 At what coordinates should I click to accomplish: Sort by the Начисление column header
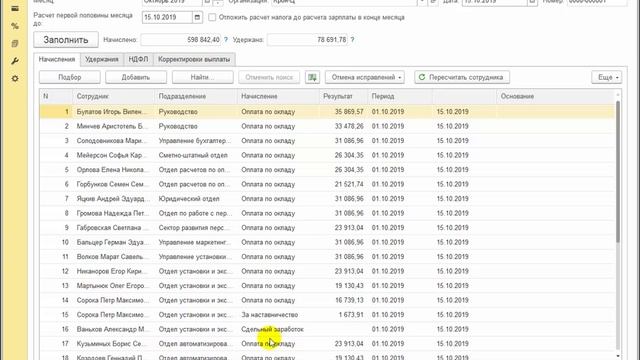click(x=278, y=96)
